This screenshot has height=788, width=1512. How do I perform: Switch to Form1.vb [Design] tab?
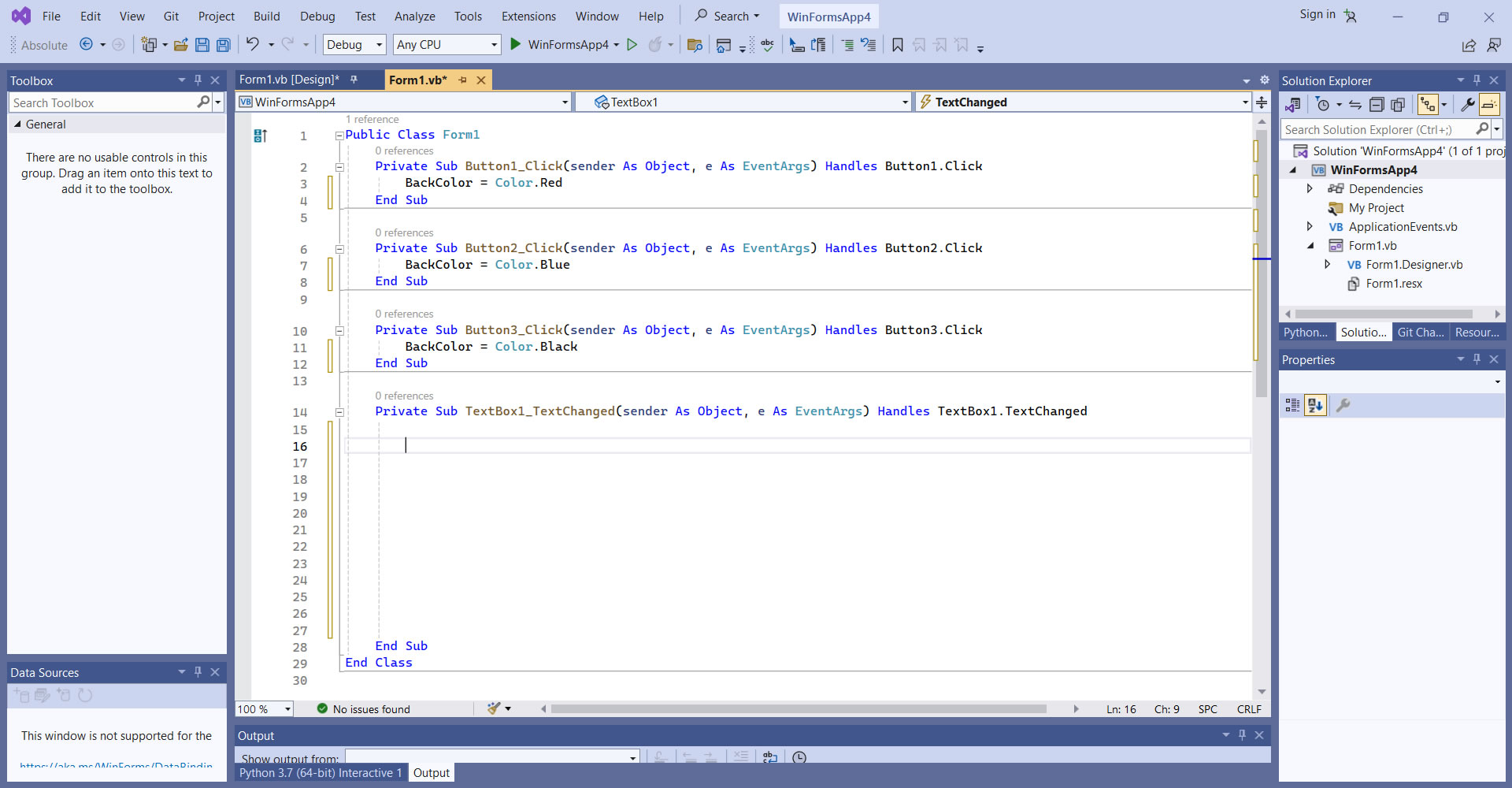click(289, 80)
